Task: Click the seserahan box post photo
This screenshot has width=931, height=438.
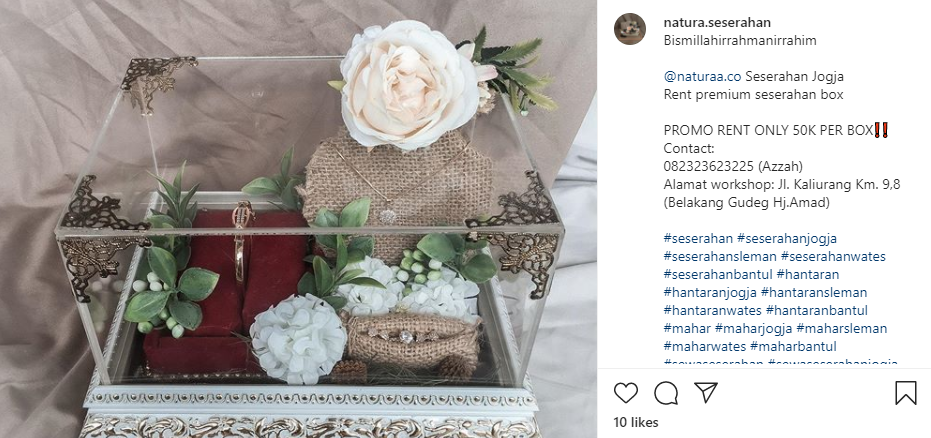Action: [x=298, y=219]
